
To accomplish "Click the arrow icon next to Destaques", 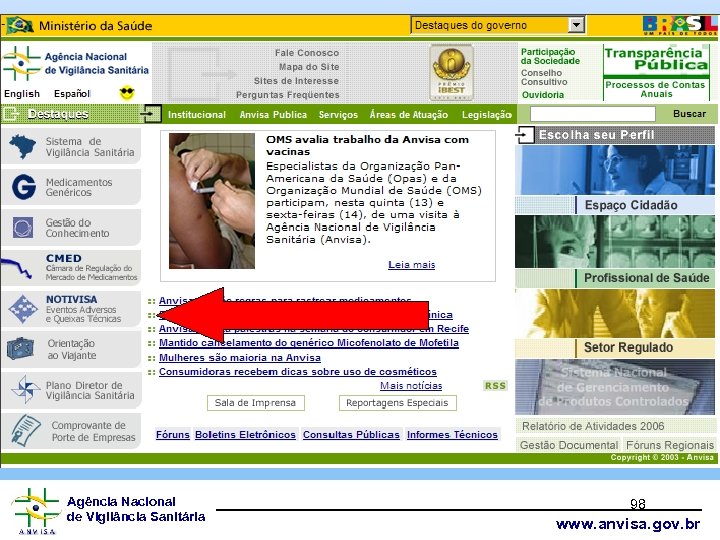I will [151, 113].
